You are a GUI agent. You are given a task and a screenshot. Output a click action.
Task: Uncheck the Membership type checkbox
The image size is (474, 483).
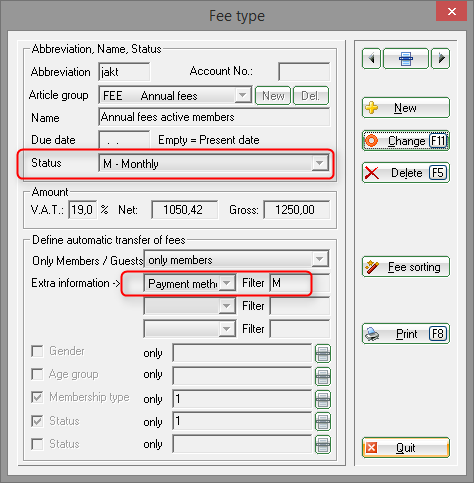pos(37,397)
